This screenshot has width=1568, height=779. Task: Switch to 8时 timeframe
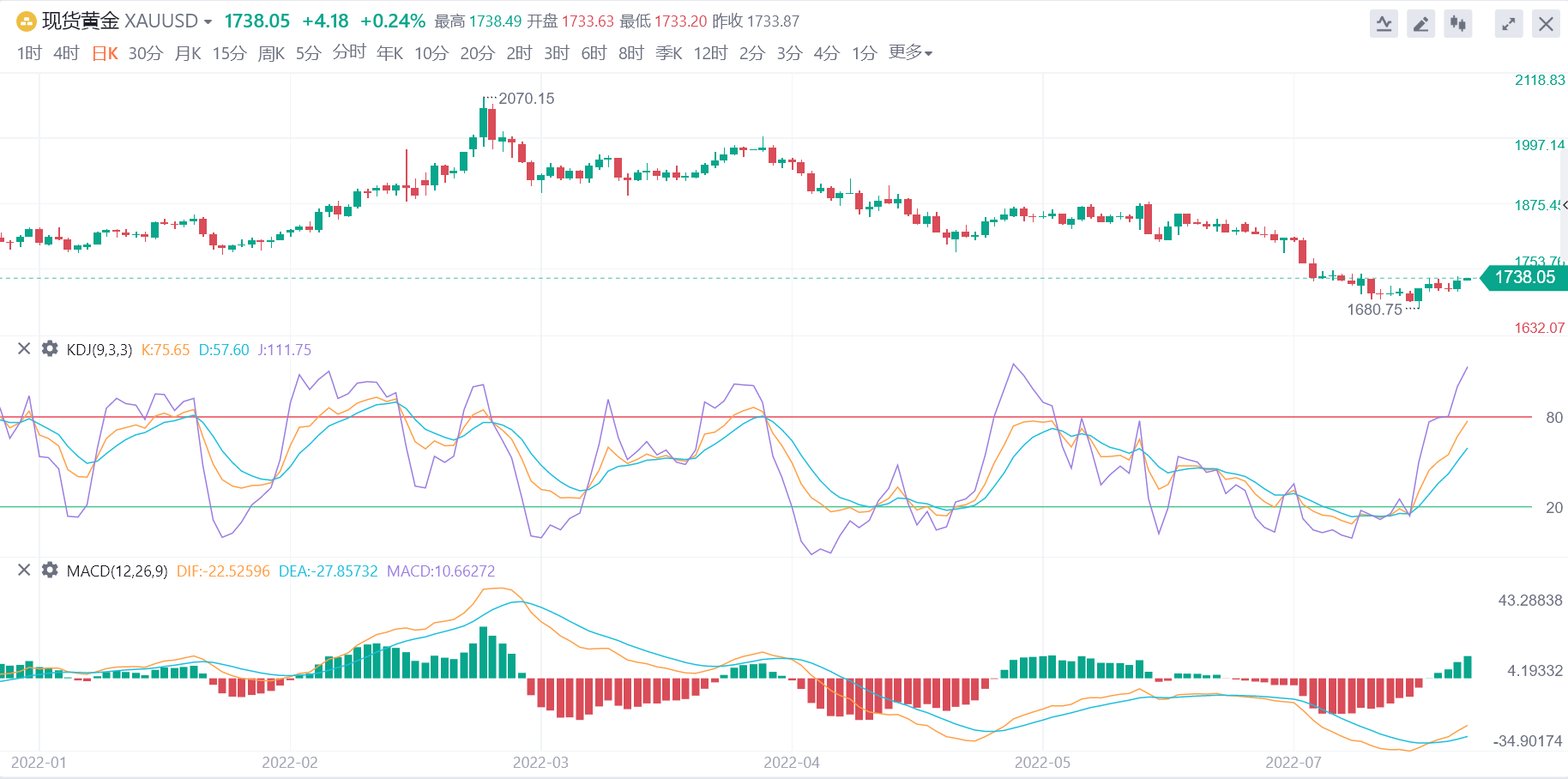[x=631, y=53]
